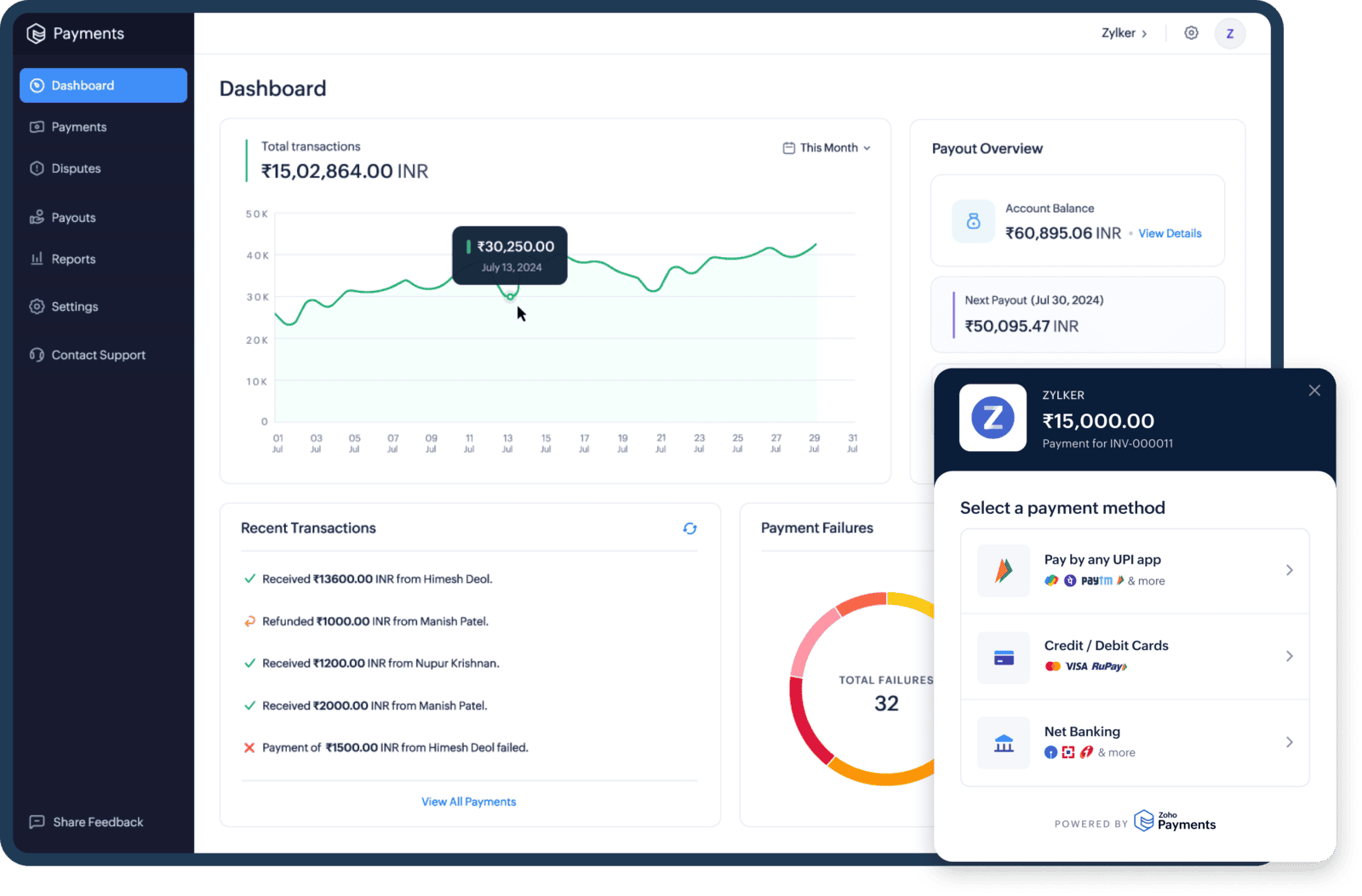
Task: Expand Pay by any UPI app option
Action: pyautogui.click(x=1289, y=570)
